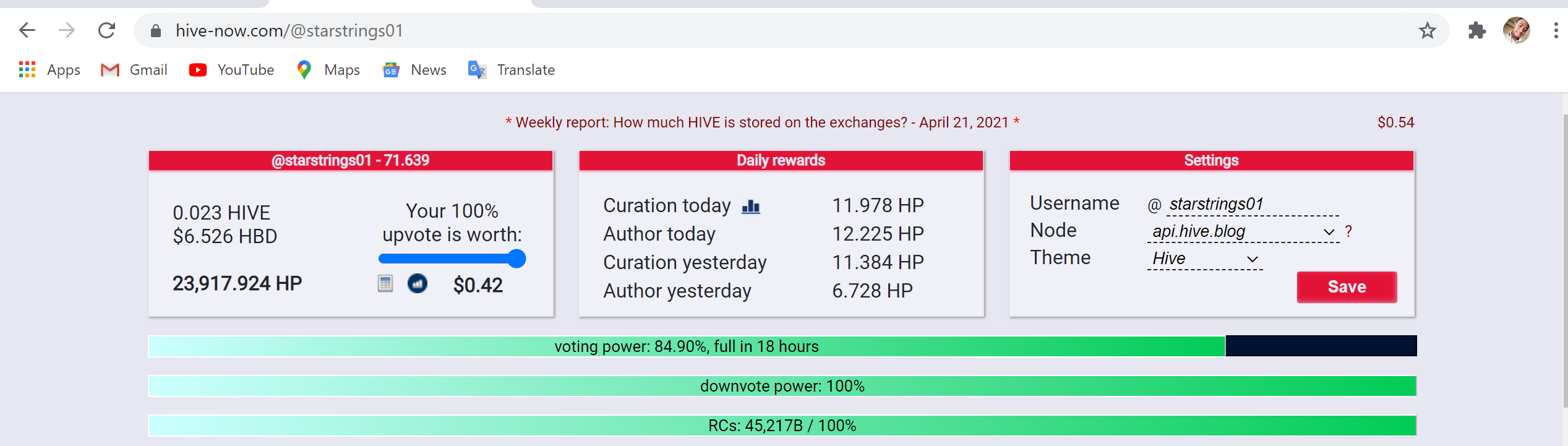
Task: Click the downvote power 100% bar
Action: pos(782,386)
